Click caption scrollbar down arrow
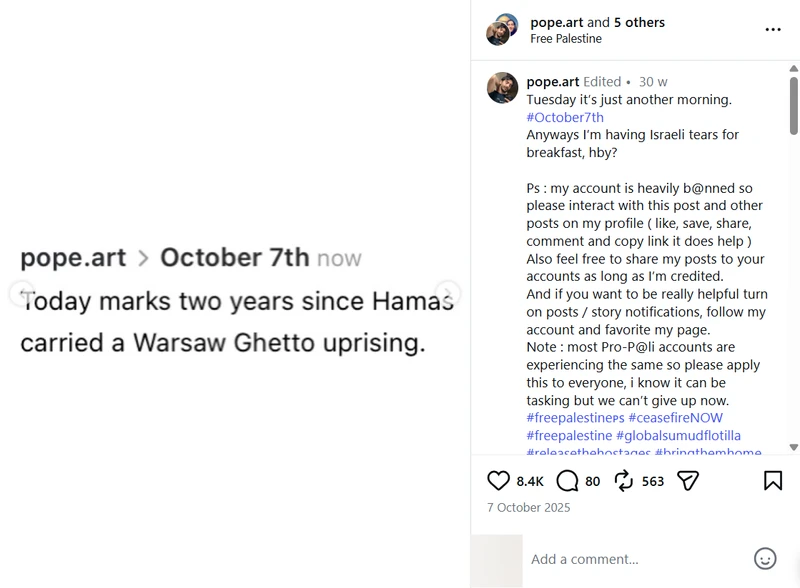 [x=793, y=447]
